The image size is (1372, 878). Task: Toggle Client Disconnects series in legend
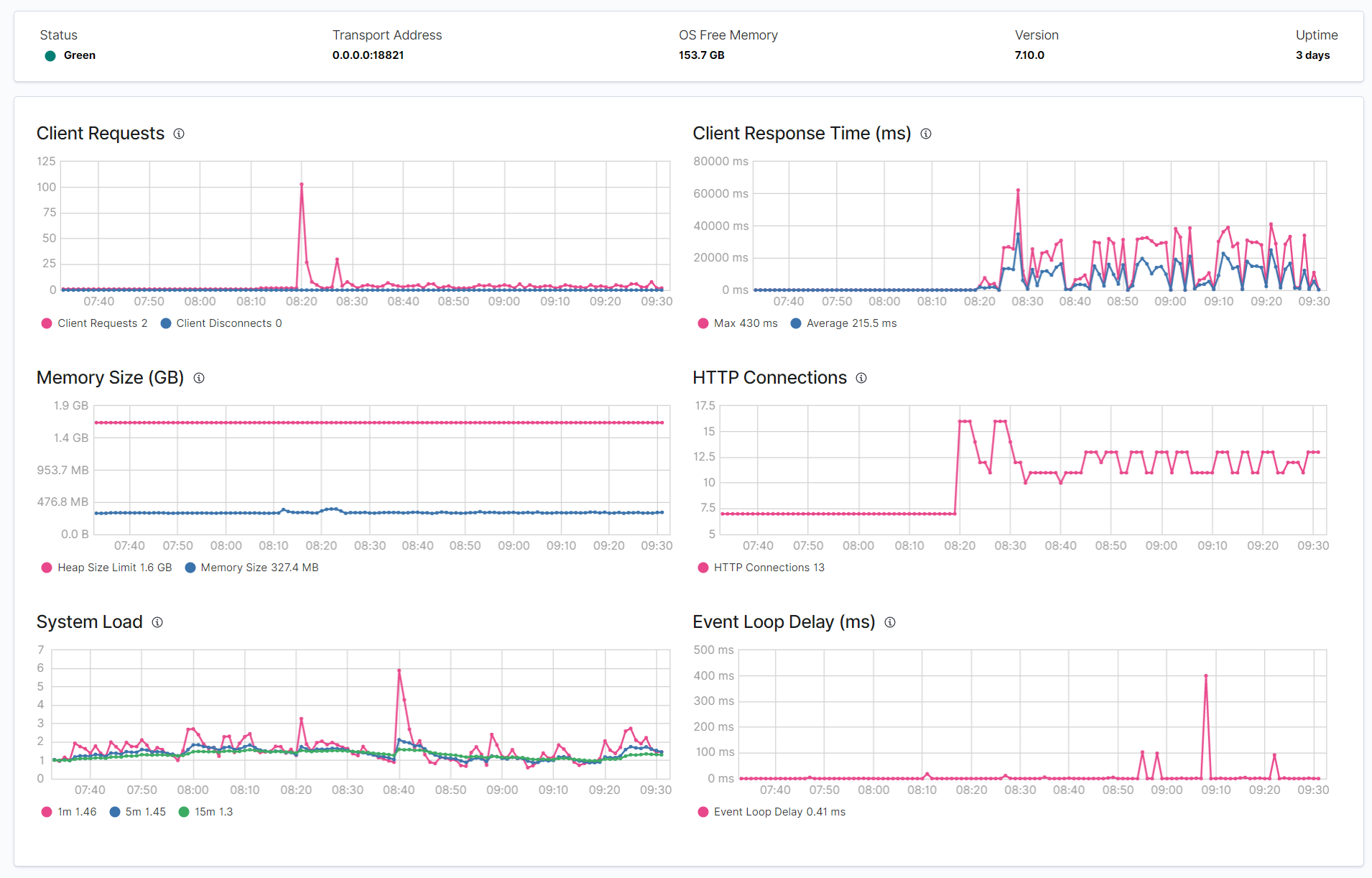click(221, 323)
